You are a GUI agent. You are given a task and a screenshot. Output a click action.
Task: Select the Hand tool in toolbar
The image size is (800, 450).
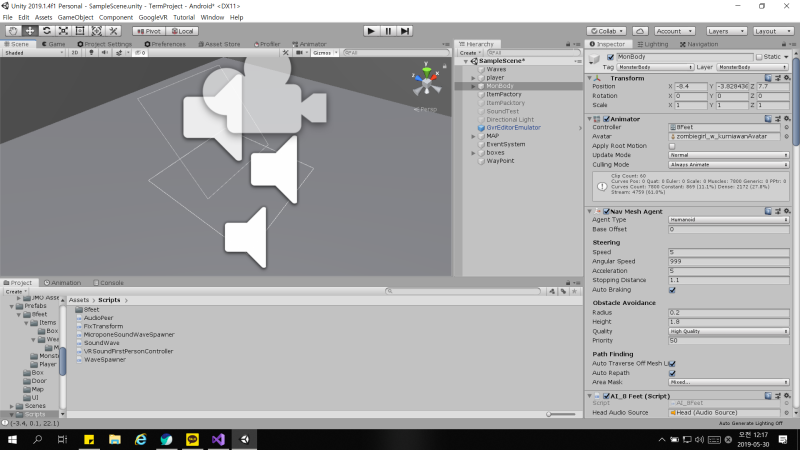pos(13,31)
